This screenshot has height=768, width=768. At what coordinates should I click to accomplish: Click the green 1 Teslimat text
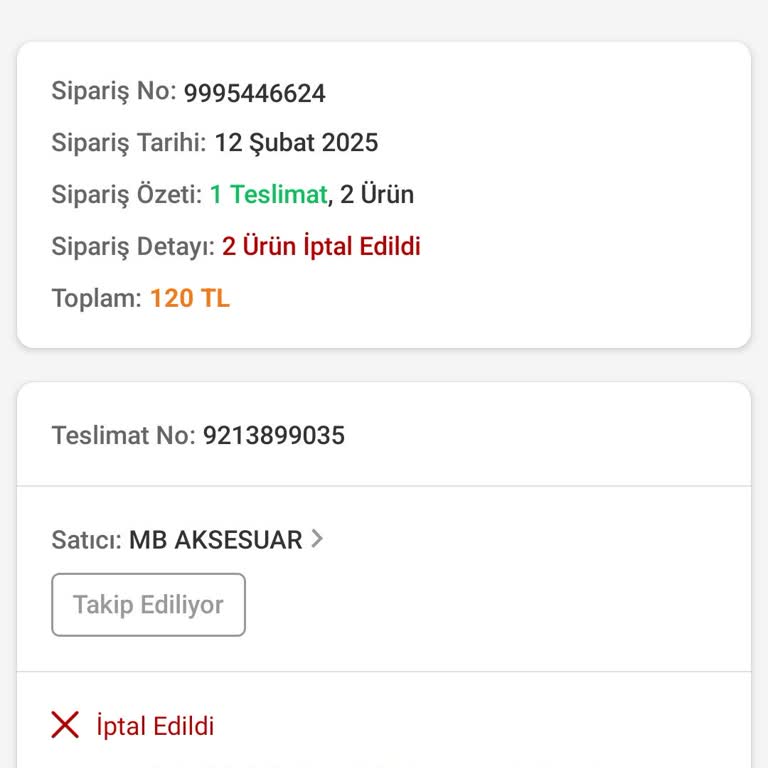click(268, 194)
